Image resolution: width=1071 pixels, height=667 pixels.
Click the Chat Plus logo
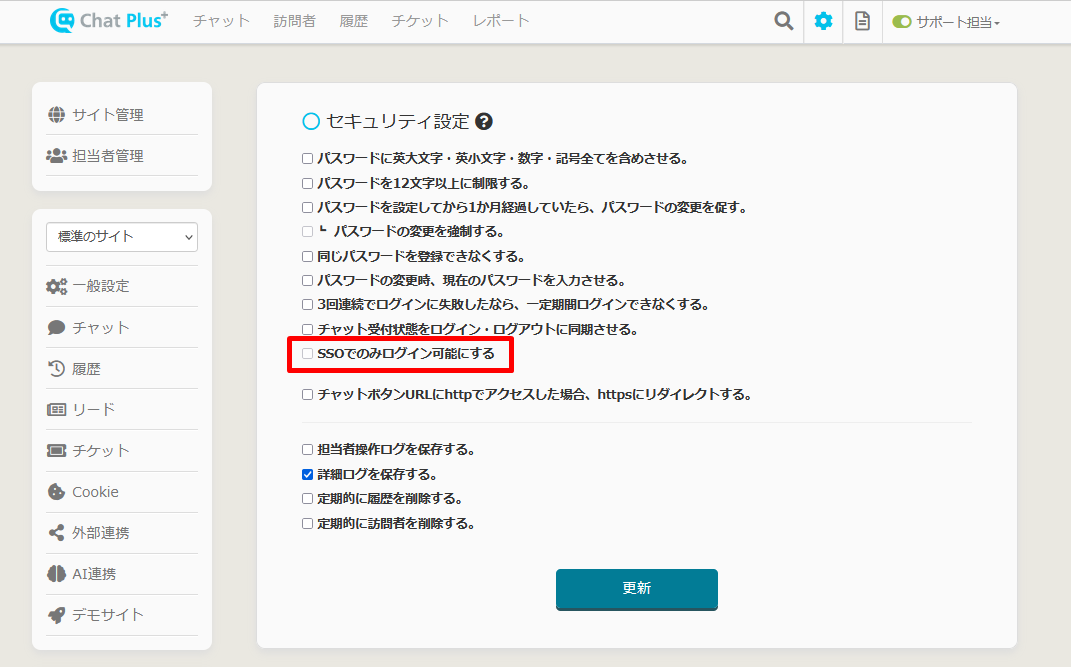click(x=110, y=21)
